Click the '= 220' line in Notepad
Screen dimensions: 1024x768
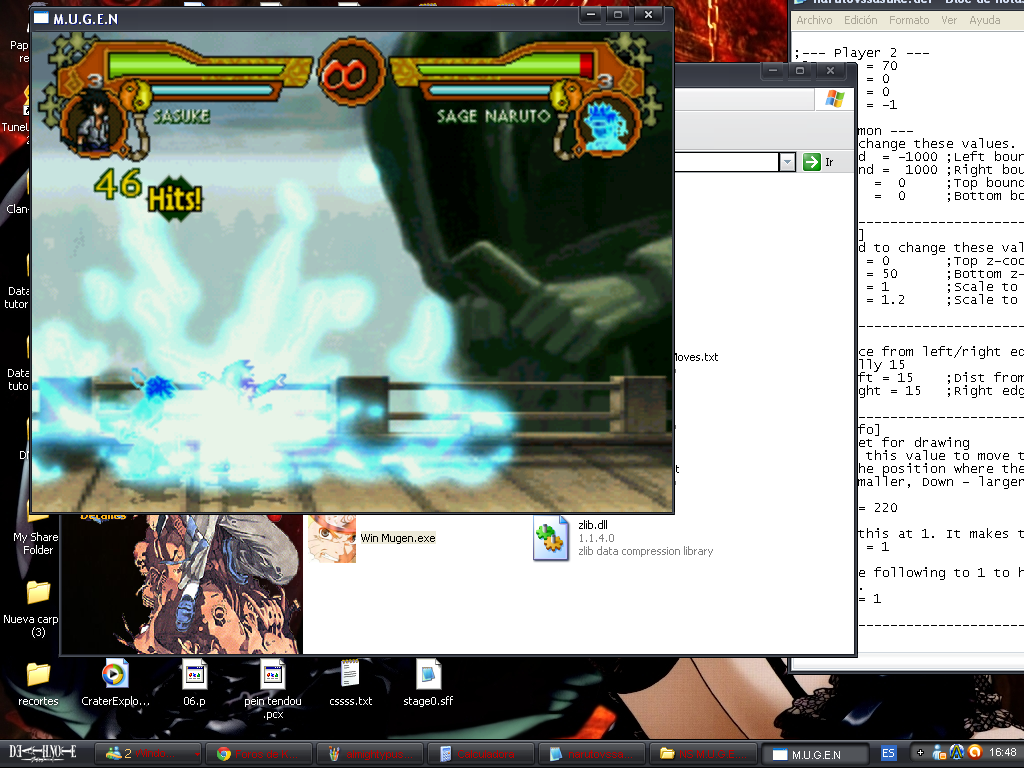[x=878, y=507]
